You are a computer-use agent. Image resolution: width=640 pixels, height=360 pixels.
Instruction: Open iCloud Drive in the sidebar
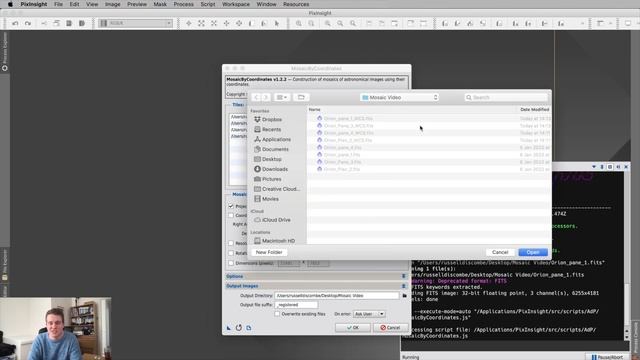[273, 220]
